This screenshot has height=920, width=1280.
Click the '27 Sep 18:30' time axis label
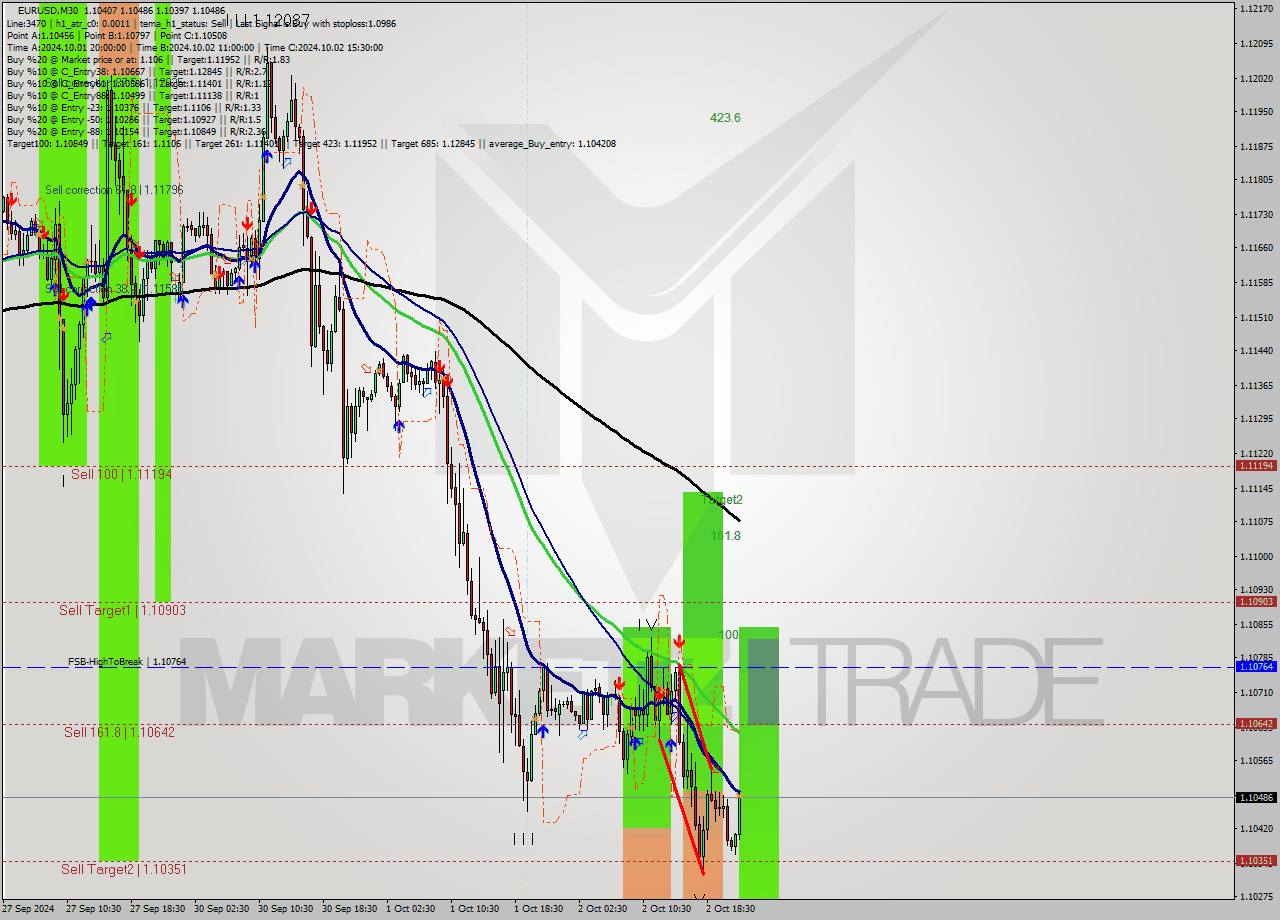tap(157, 909)
